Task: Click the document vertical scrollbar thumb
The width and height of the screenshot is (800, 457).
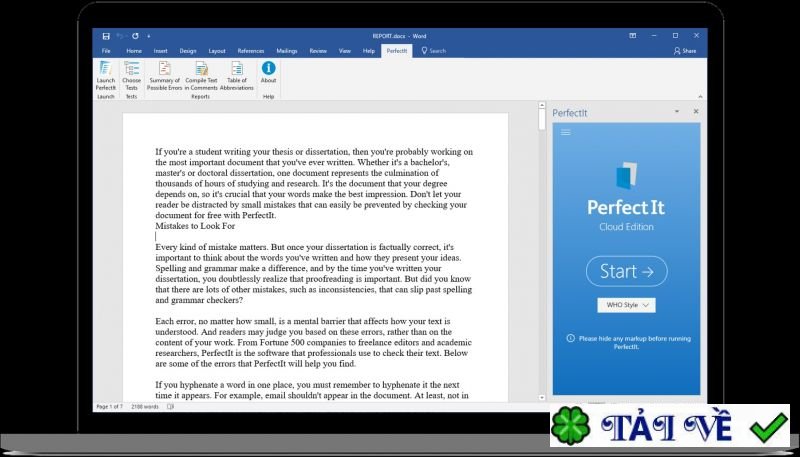Action: 542,120
